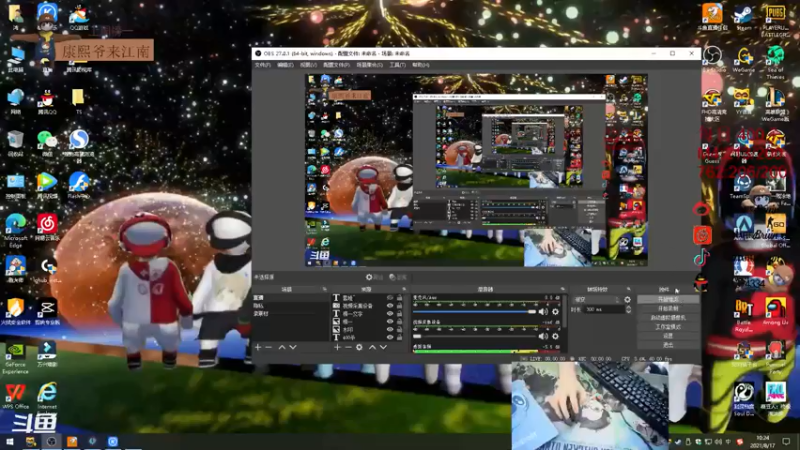Open 视频采集设备 mixer channel settings gear
The image size is (800, 450).
tap(555, 336)
